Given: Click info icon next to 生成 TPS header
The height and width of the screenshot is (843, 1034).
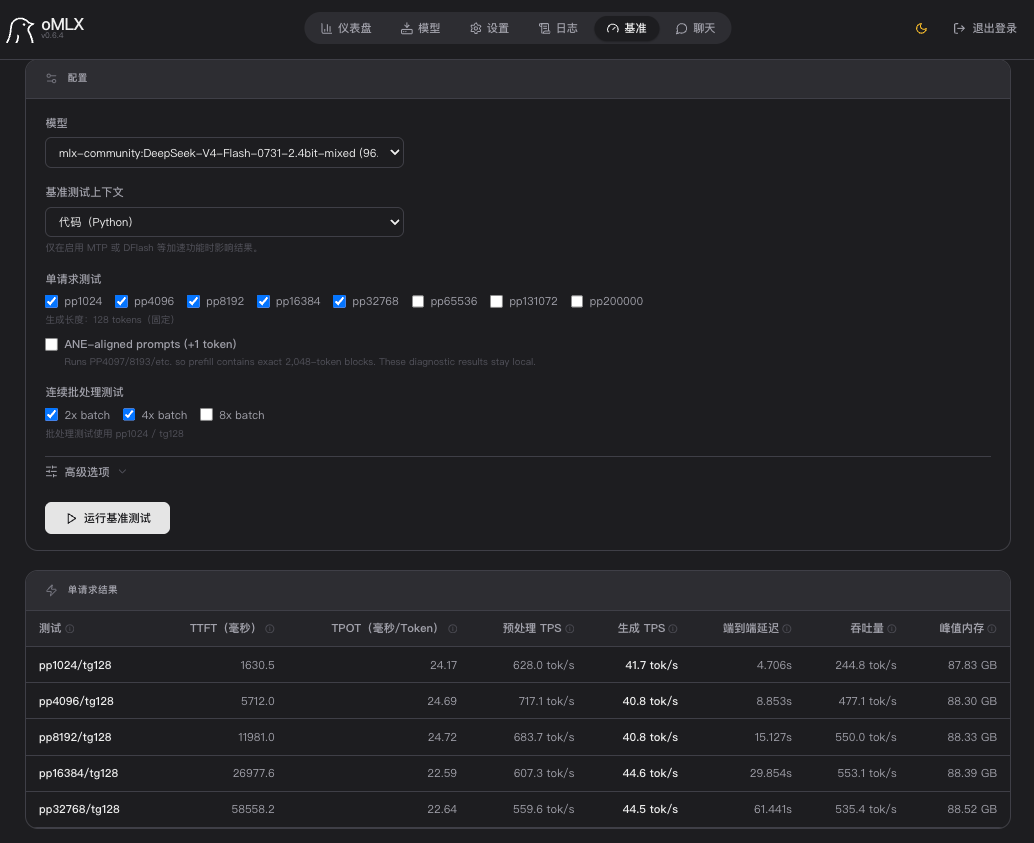Looking at the screenshot, I should coord(673,629).
